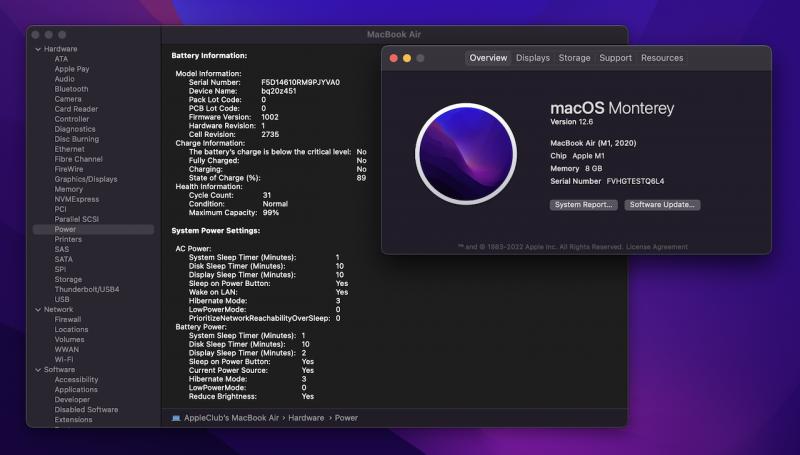Click the Software Update button

click(x=662, y=205)
